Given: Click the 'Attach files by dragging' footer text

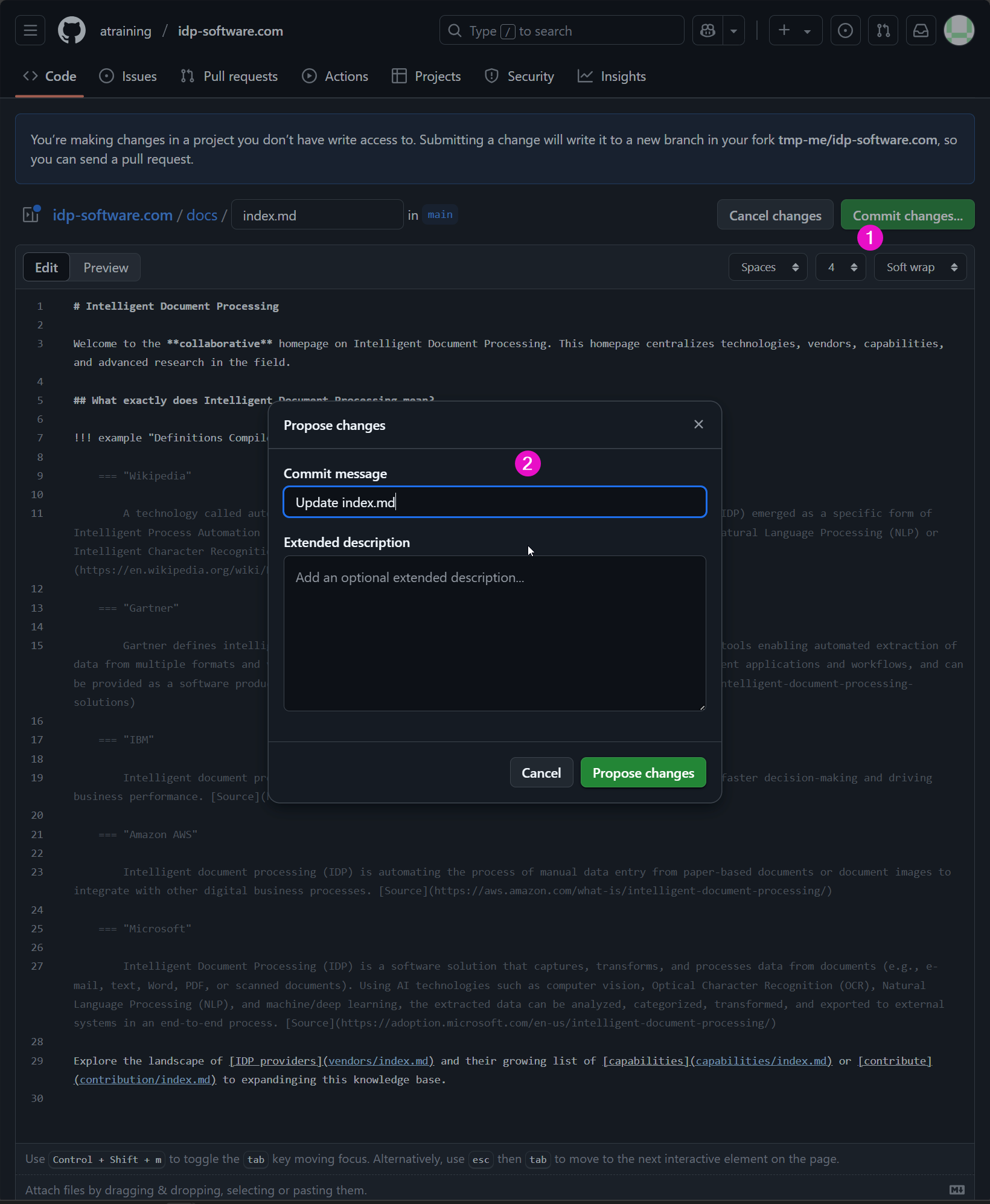Looking at the screenshot, I should [196, 1190].
